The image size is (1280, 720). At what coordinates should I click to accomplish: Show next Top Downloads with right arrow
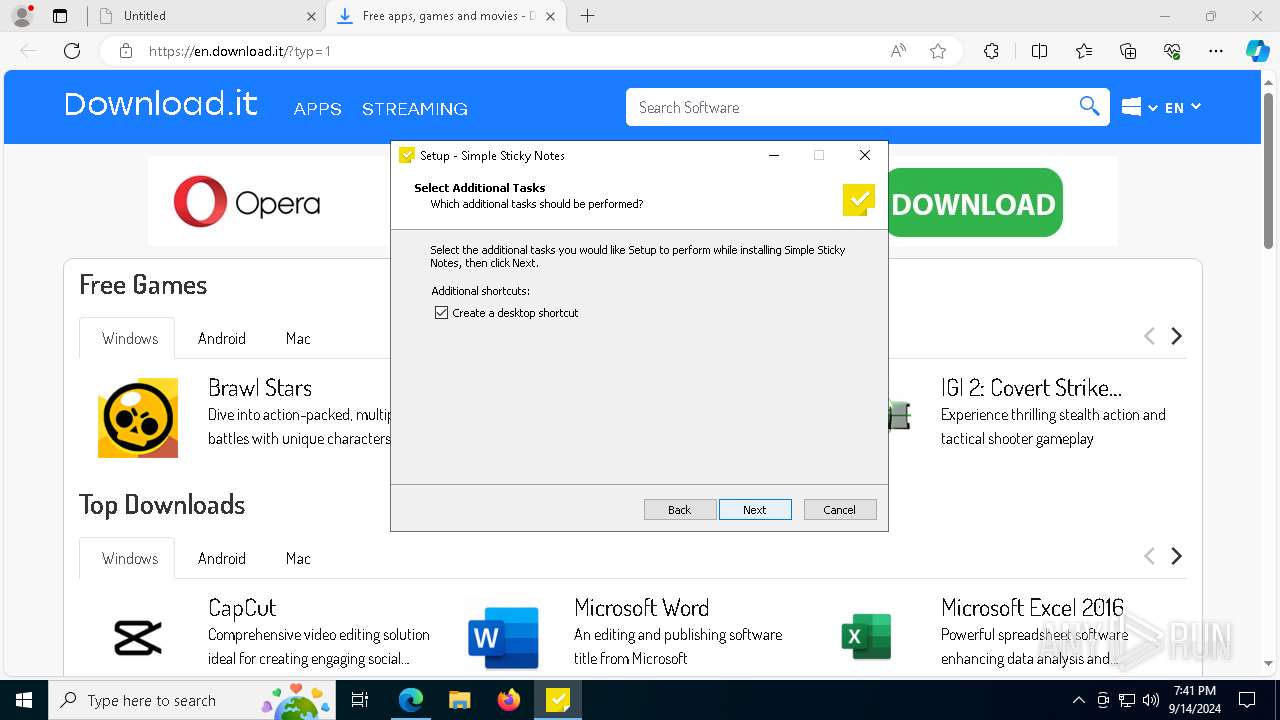(1177, 556)
